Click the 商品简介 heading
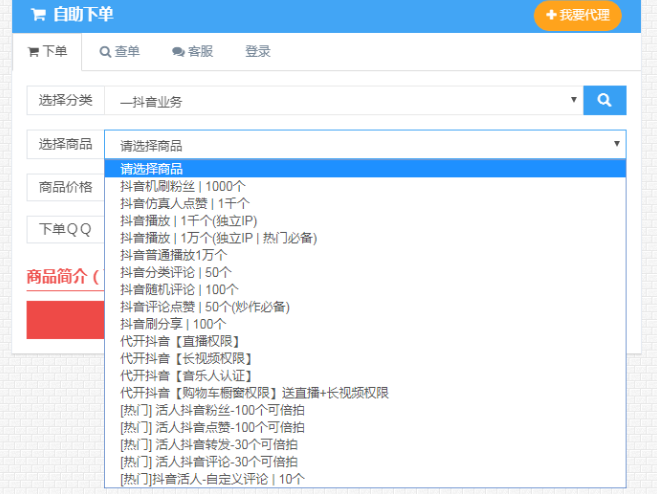657x494 pixels. pos(62,277)
